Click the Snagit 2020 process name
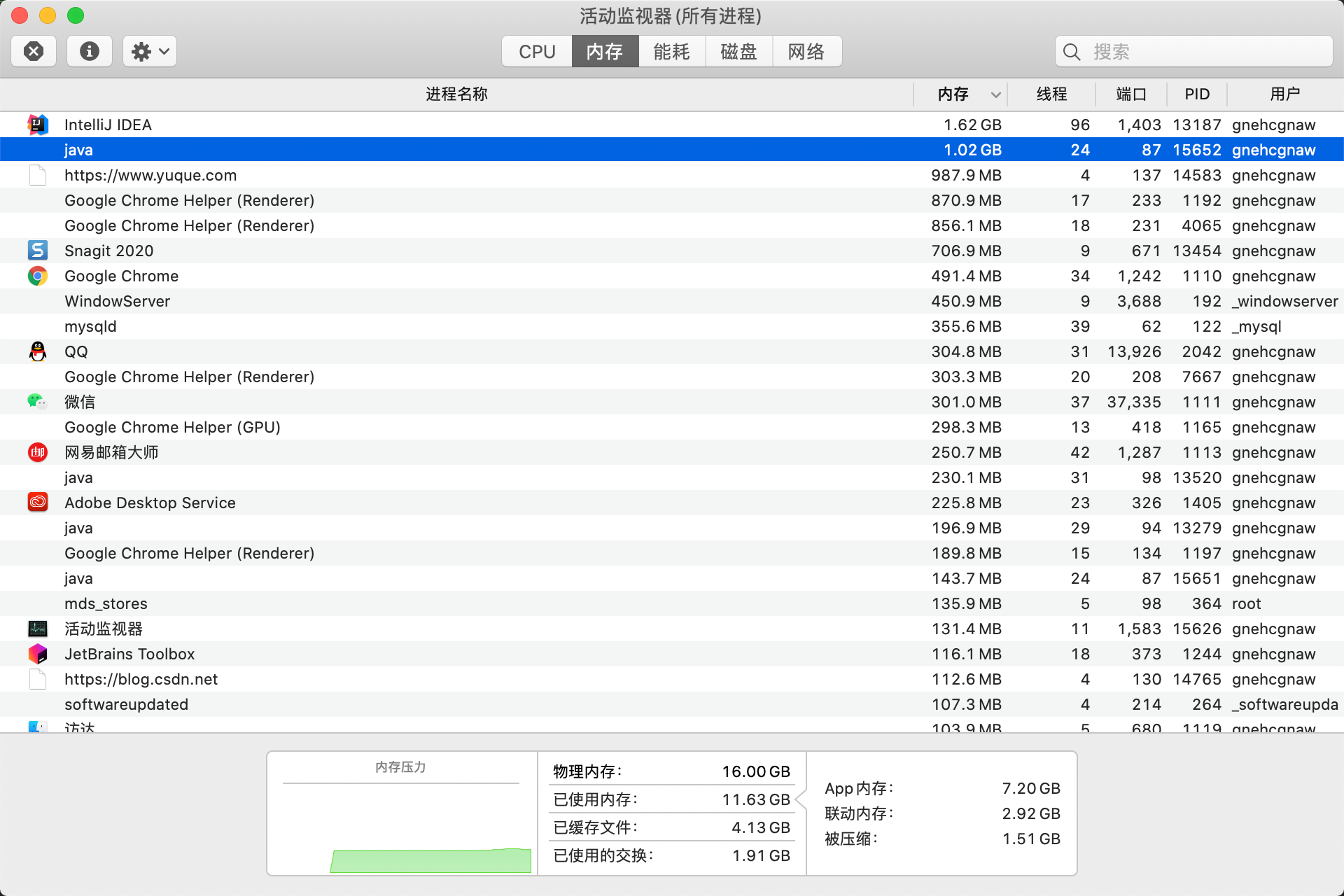Viewport: 1344px width, 896px height. pyautogui.click(x=108, y=251)
